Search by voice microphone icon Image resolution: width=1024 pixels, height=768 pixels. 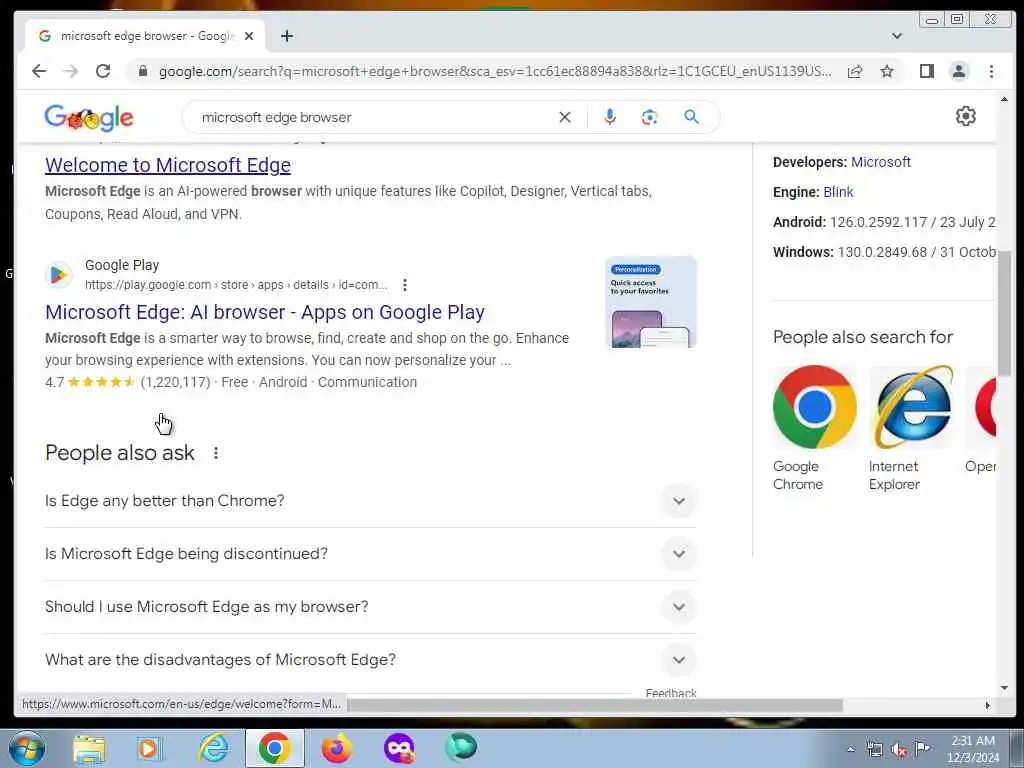tap(609, 117)
